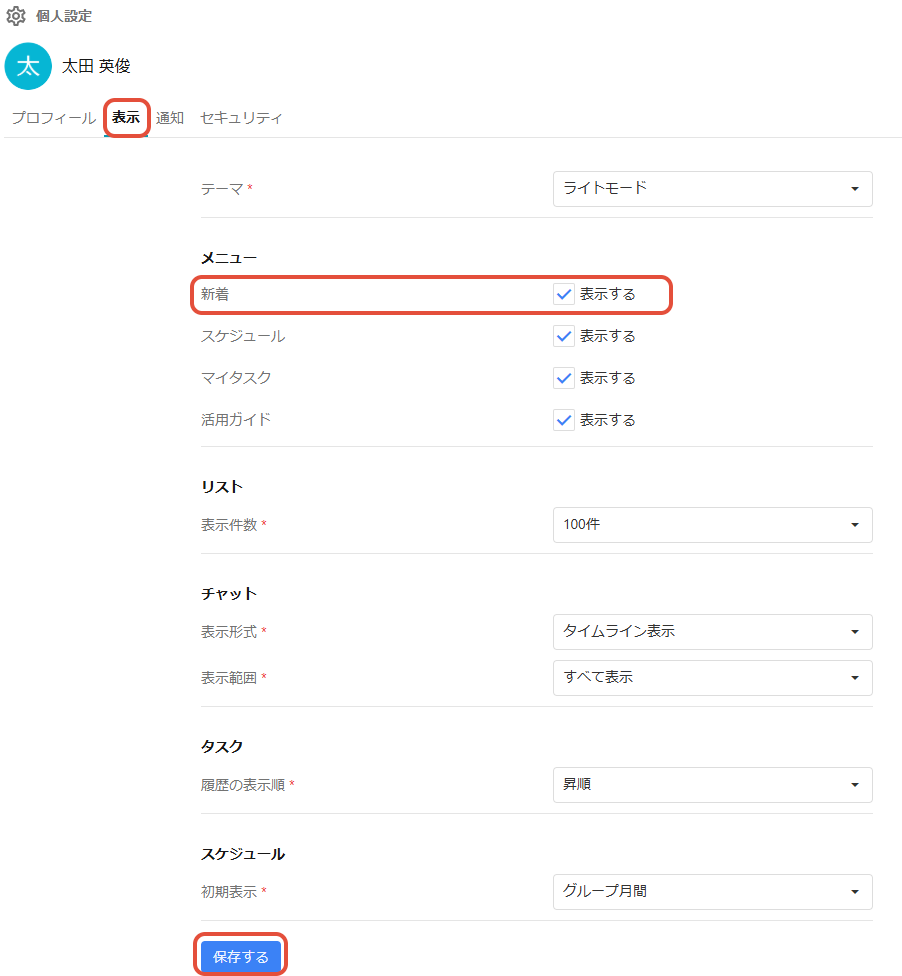Screen dimensions: 902x976
Task: Open the 履歴の表示順 昇順 dropdown
Action: (x=712, y=785)
